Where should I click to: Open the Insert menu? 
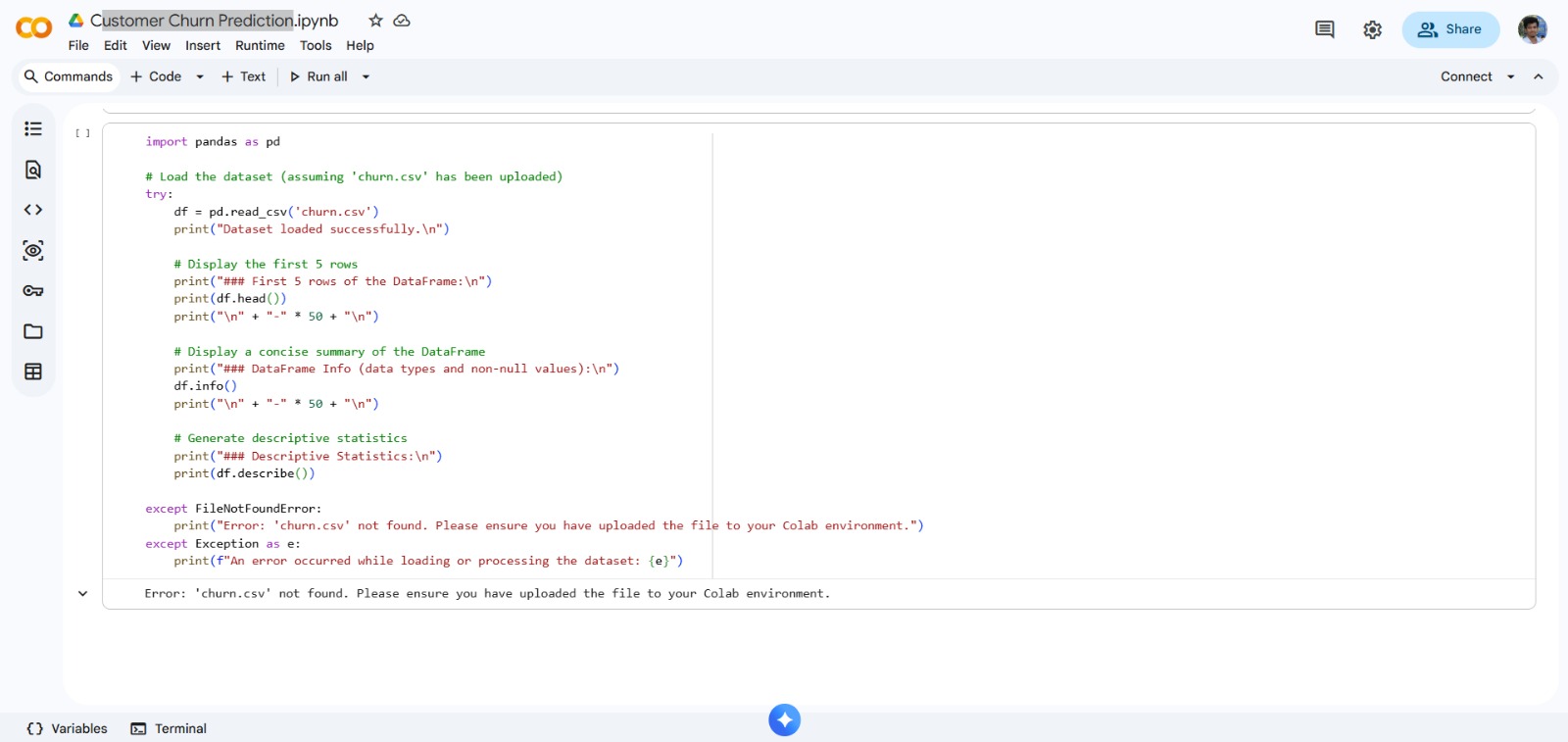click(x=203, y=45)
